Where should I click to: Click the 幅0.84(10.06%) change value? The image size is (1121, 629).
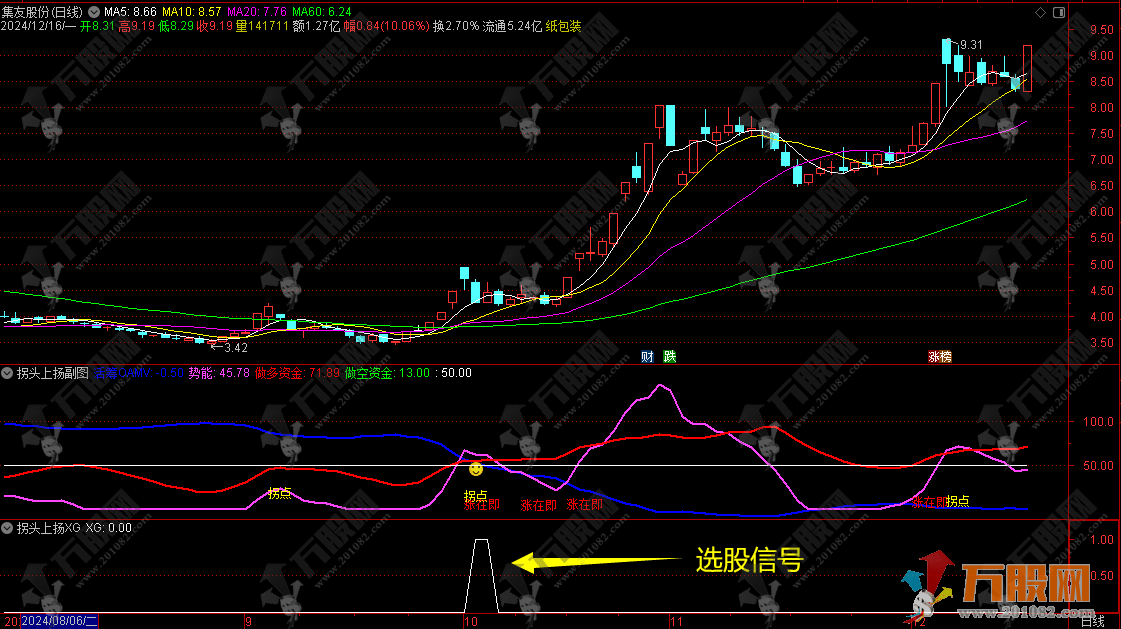pyautogui.click(x=387, y=26)
